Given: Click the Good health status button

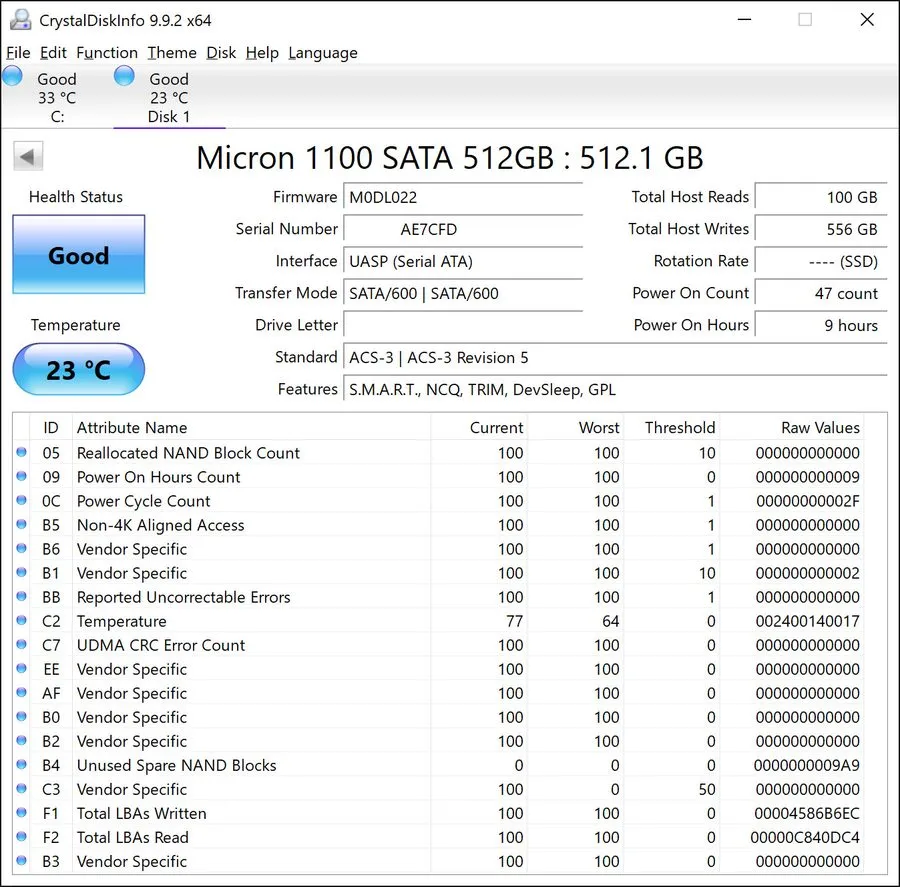Looking at the screenshot, I should 79,254.
